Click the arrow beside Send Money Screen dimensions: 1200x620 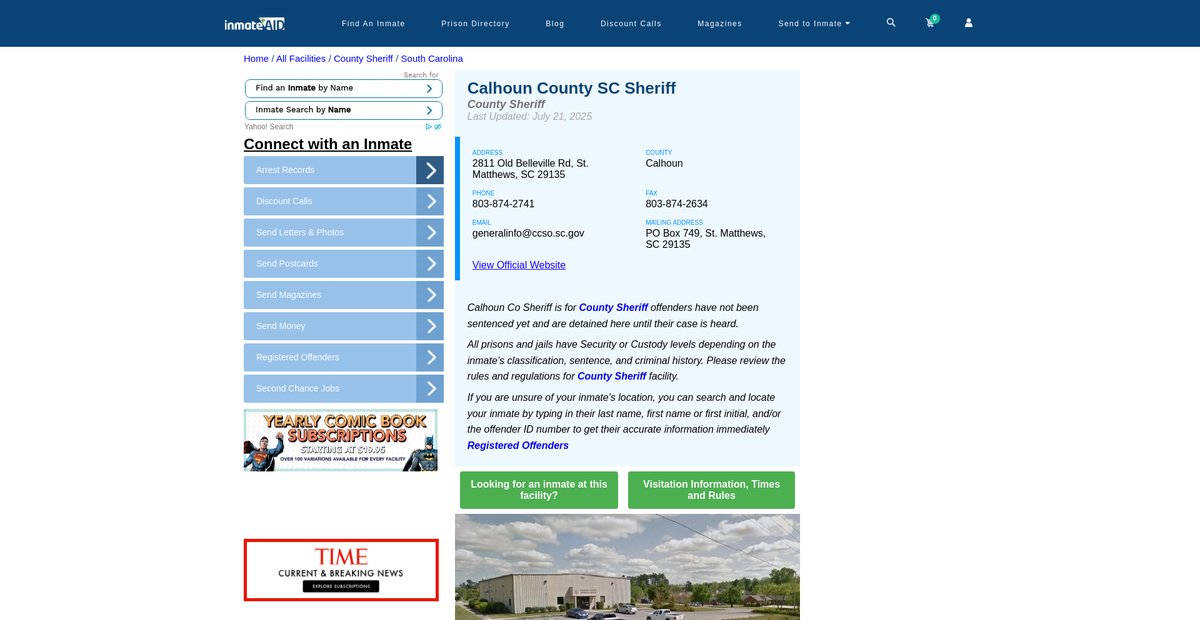pyautogui.click(x=430, y=326)
